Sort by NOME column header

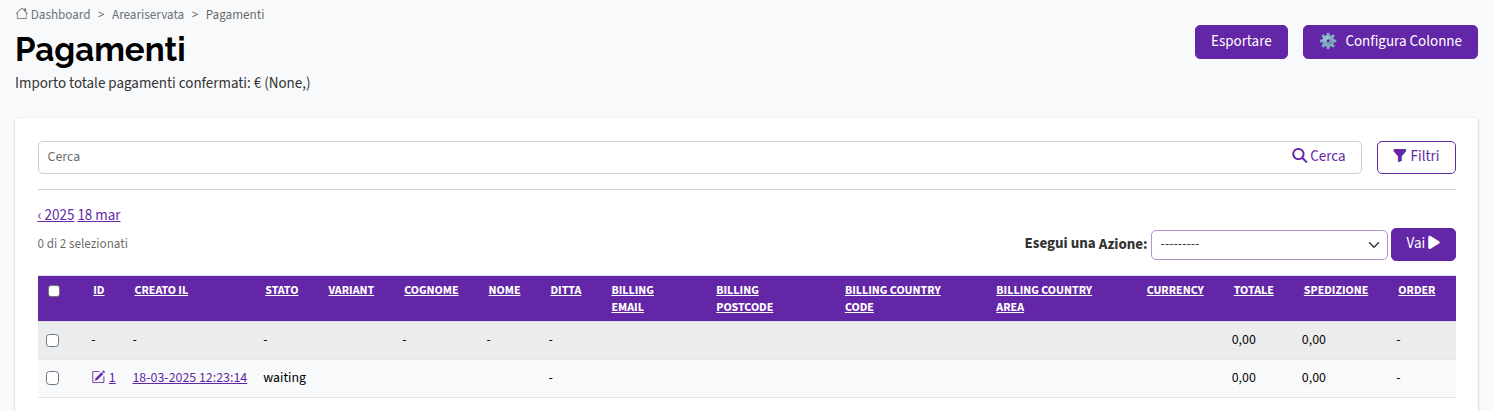pos(504,290)
